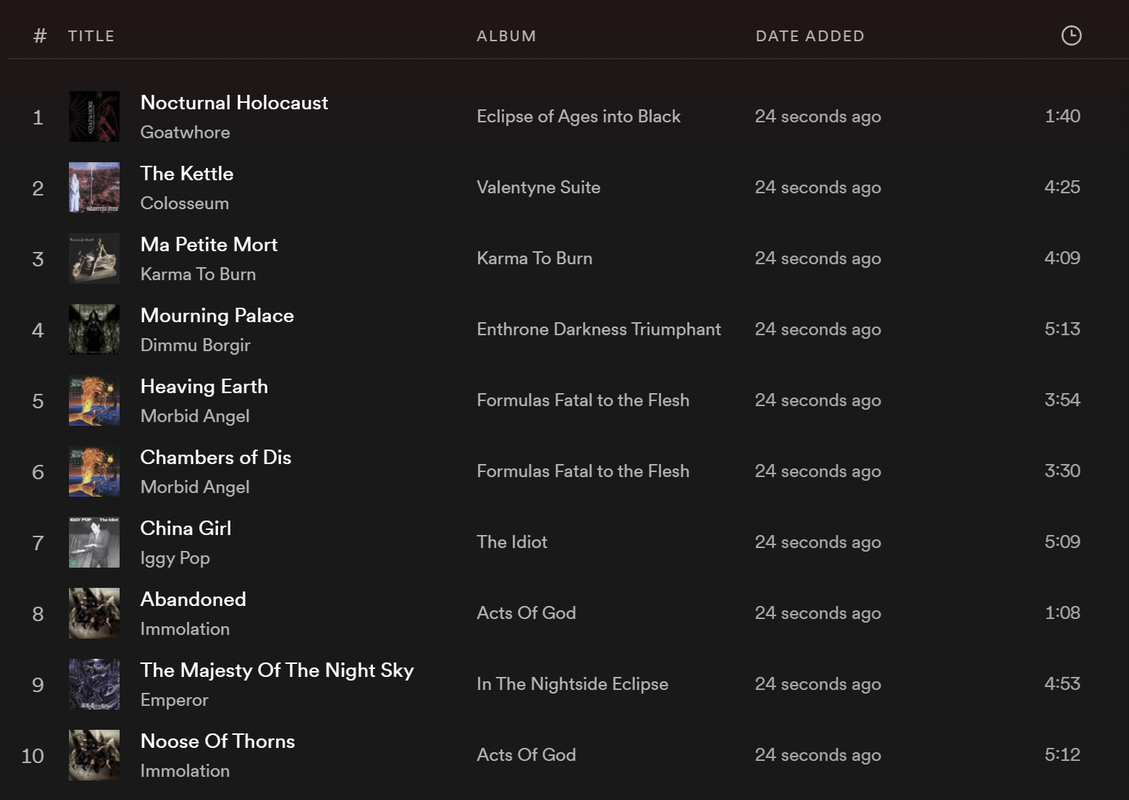Open artist Immolation under Noose Of Thorns

(185, 770)
